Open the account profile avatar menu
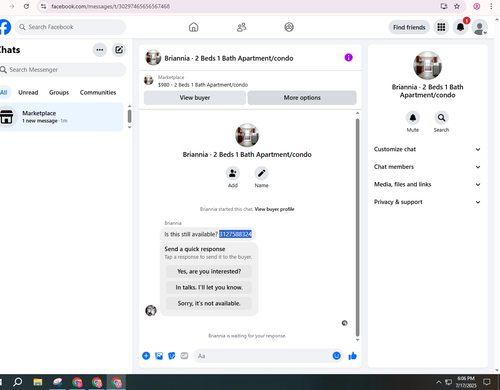 point(480,27)
